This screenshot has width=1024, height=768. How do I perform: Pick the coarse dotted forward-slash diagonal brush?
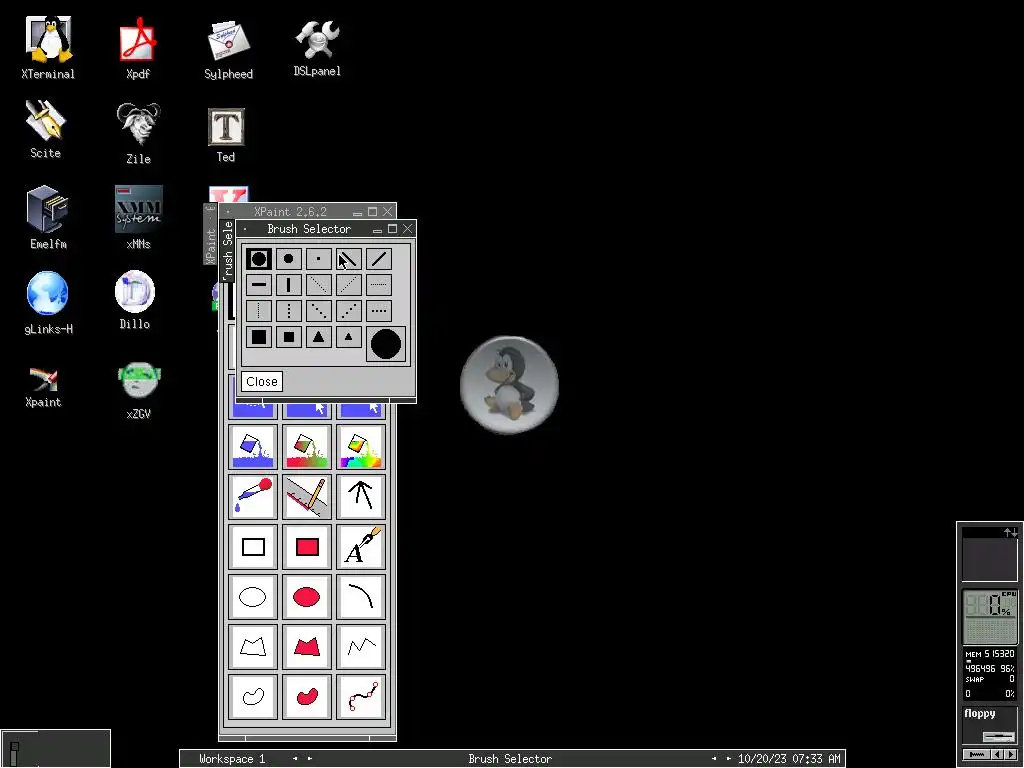click(x=349, y=311)
